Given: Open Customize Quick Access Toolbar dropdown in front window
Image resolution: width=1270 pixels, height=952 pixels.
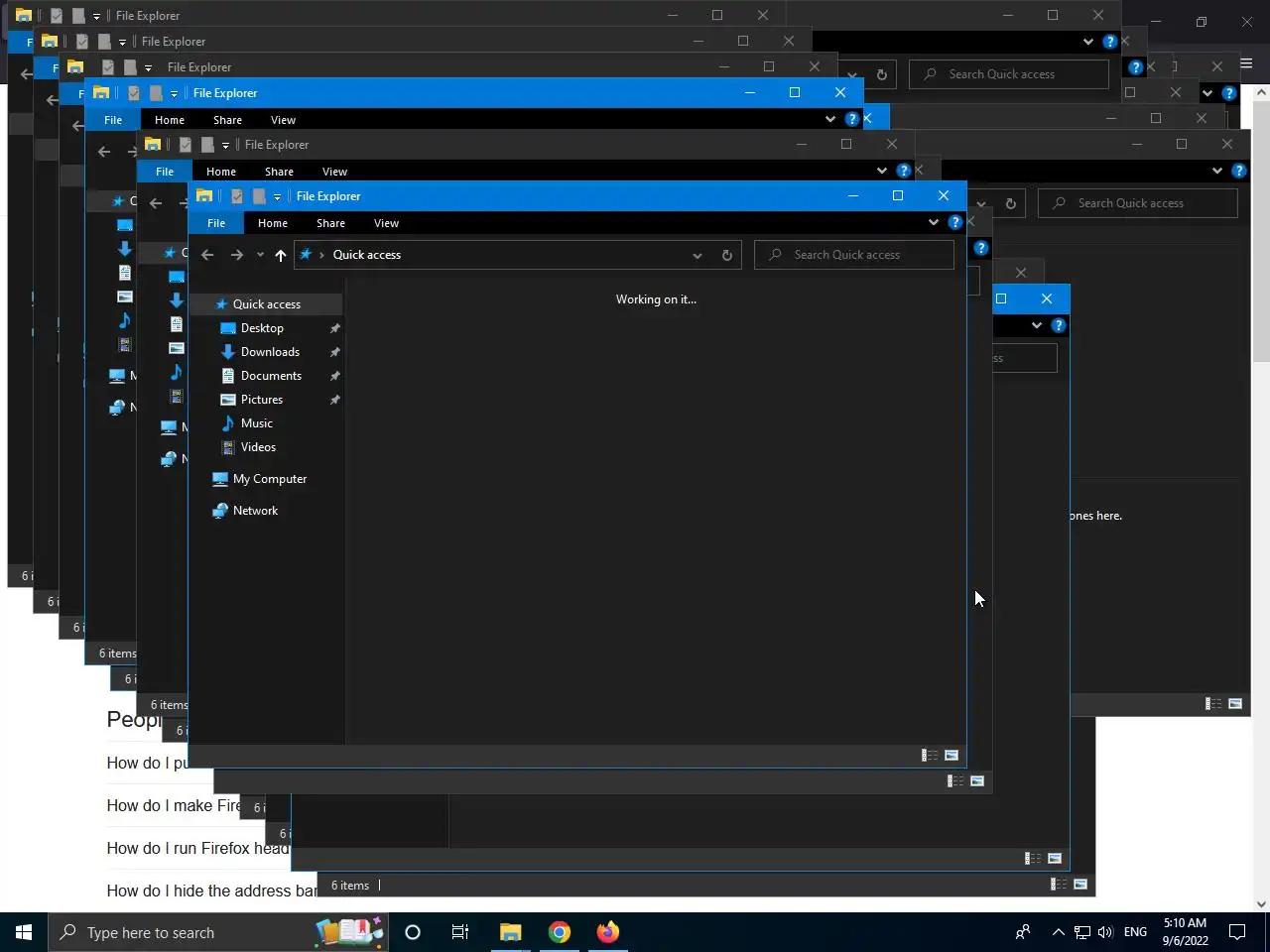Looking at the screenshot, I should (277, 196).
